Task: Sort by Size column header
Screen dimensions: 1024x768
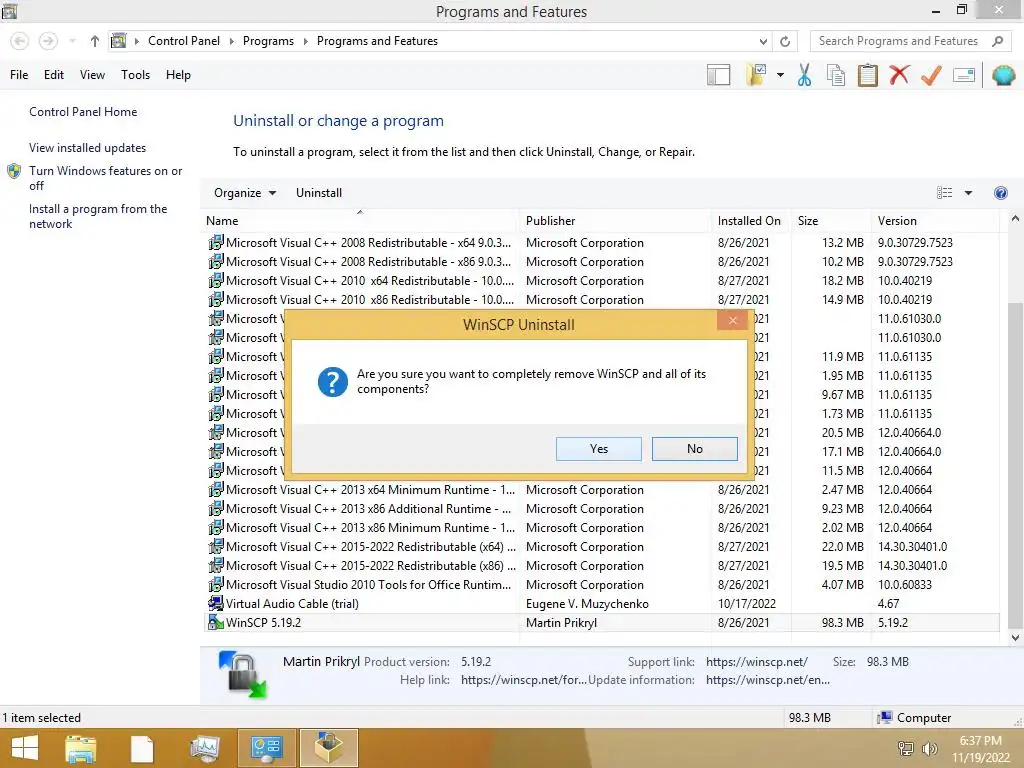Action: 831,221
